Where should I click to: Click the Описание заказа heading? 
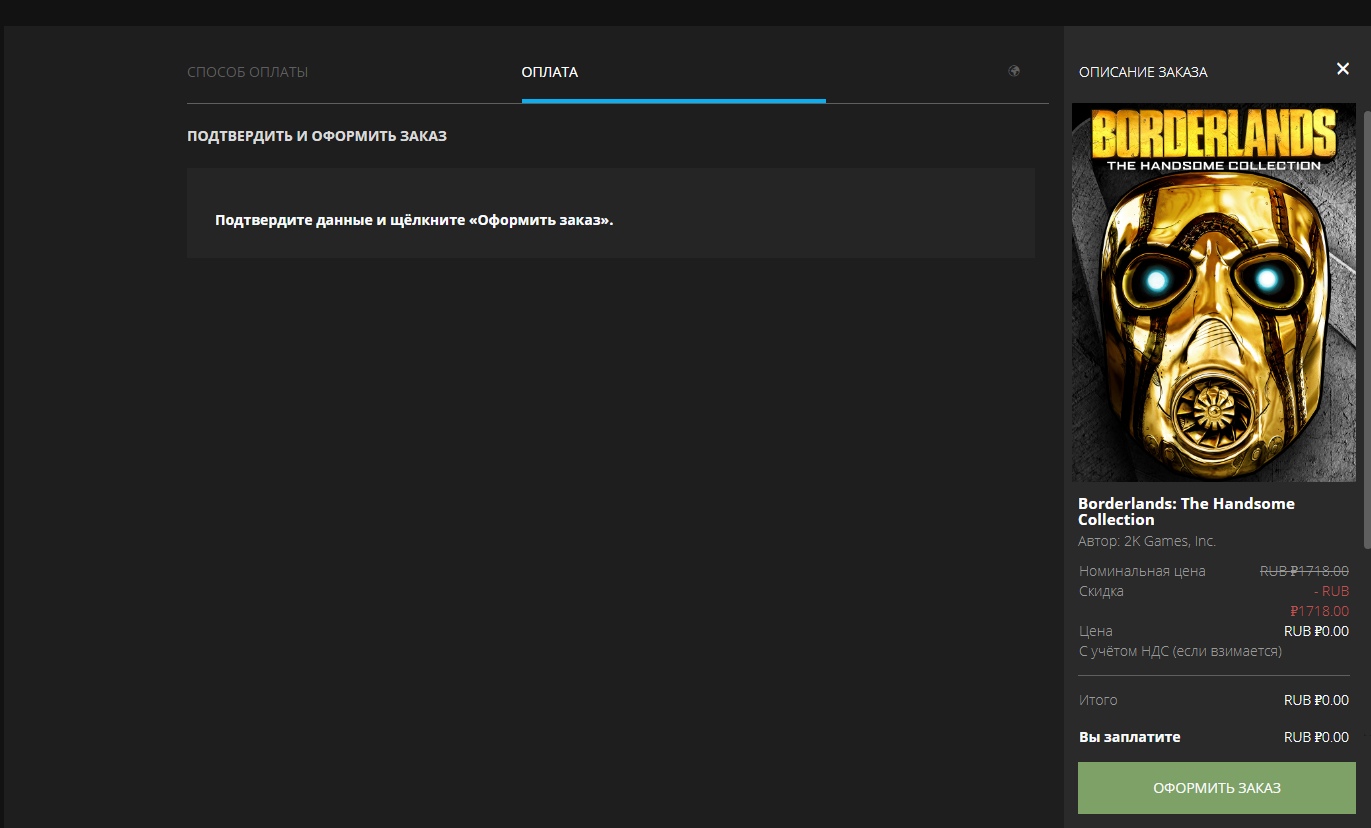1143,72
